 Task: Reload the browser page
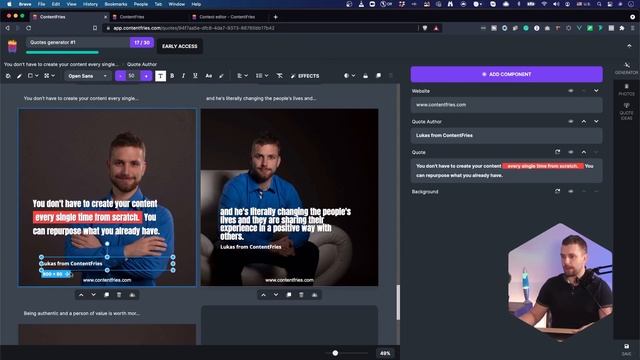click(x=29, y=28)
